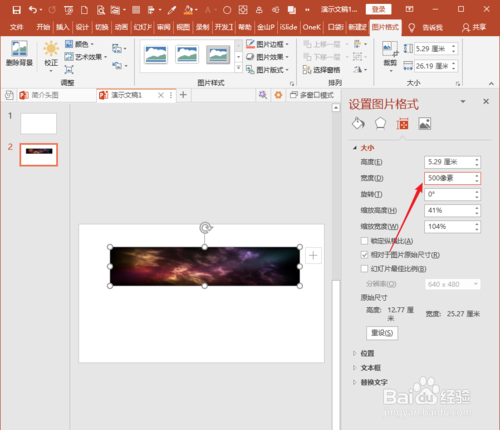This screenshot has width=500, height=430.
Task: Check Best scale for slide show (幻灯片最佳比例)
Action: tap(364, 269)
